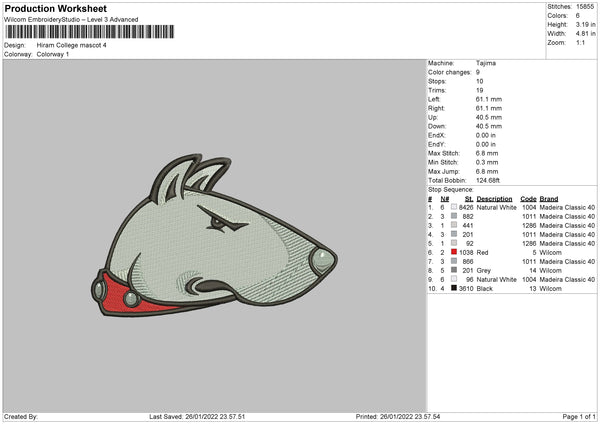Select 'Natural White' description in stop row 1
600x424 pixels.
coord(496,207)
